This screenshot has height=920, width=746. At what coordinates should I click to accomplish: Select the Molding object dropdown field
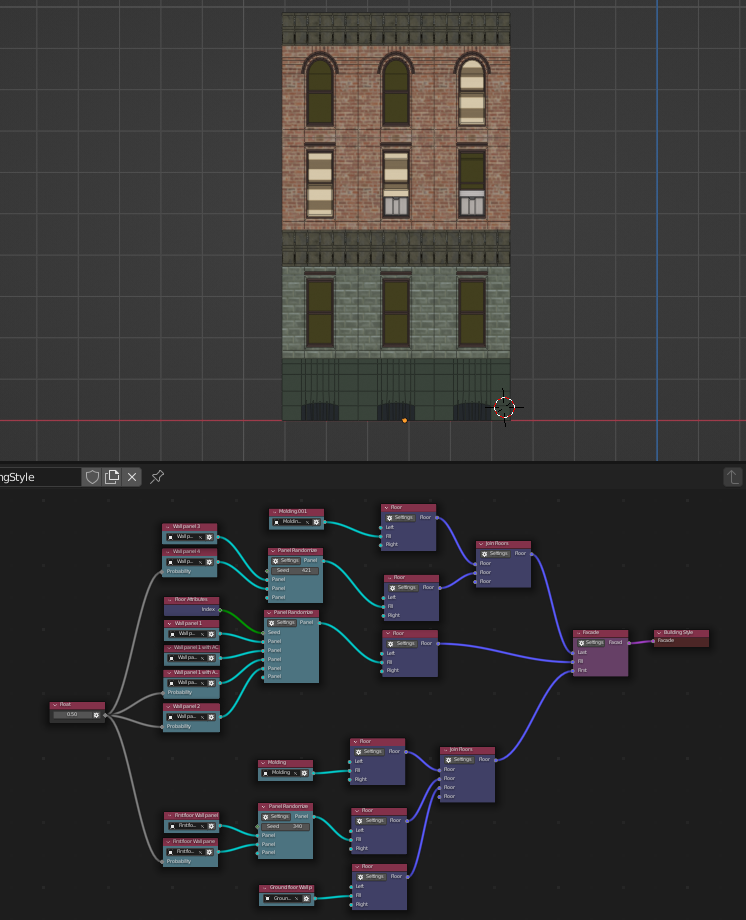point(281,773)
